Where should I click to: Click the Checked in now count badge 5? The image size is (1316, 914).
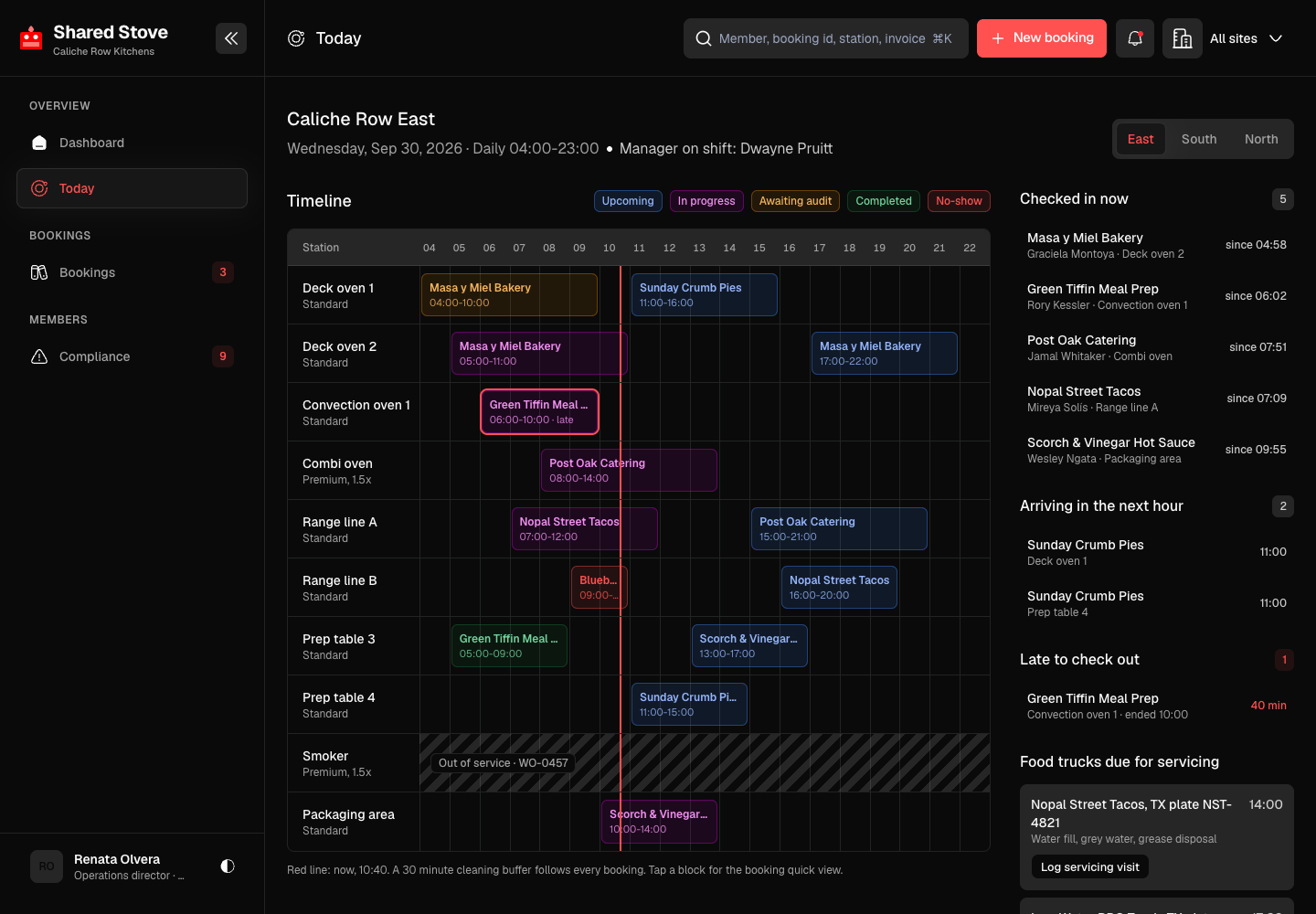[1283, 199]
